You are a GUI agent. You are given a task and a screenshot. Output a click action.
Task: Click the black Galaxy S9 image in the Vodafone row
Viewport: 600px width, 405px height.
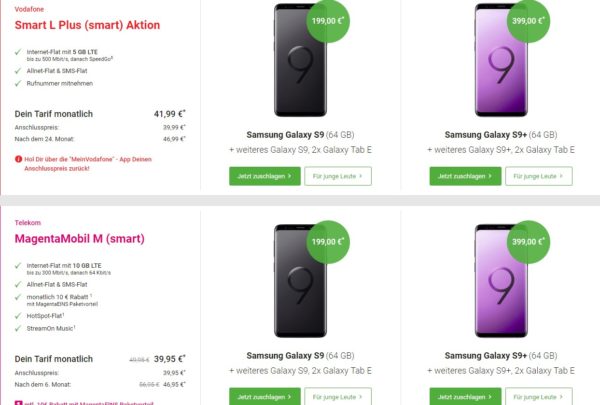click(299, 60)
